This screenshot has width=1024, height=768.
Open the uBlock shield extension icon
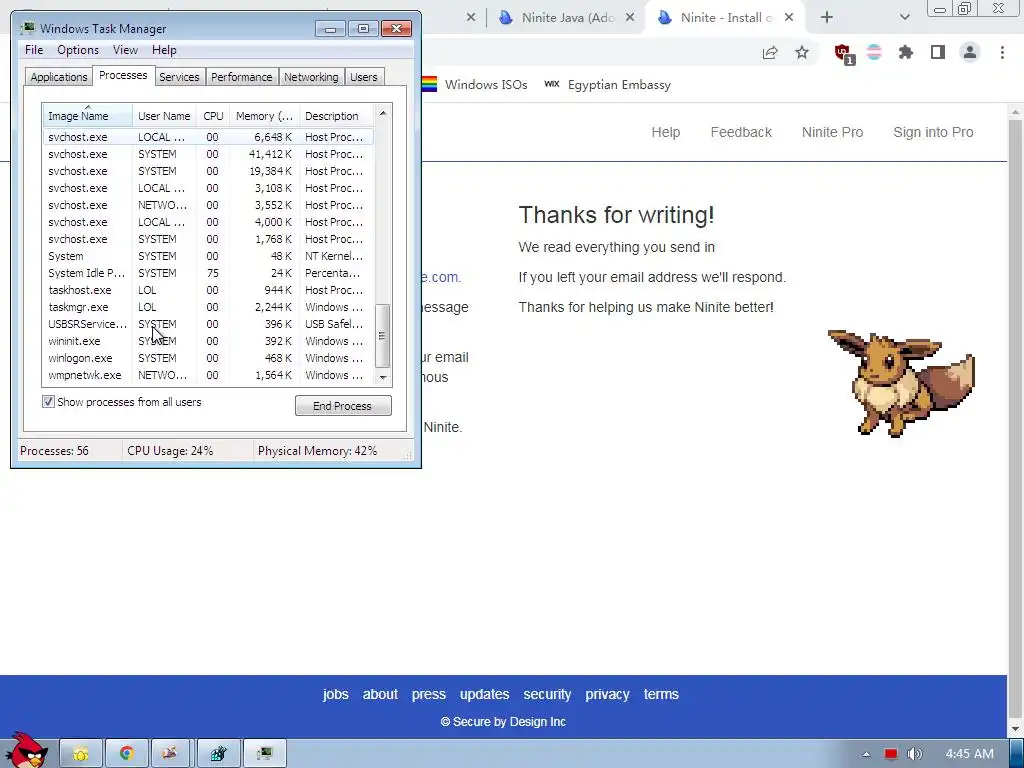point(843,54)
